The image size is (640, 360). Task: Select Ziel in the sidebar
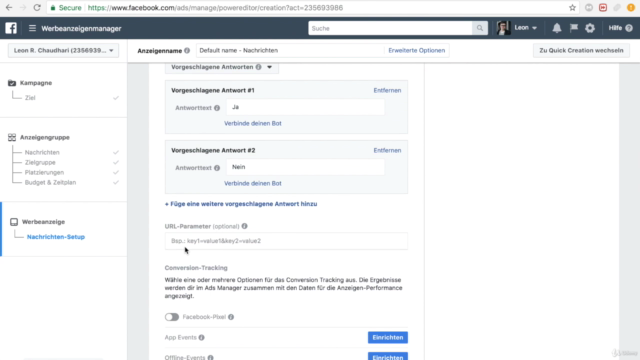[30, 98]
